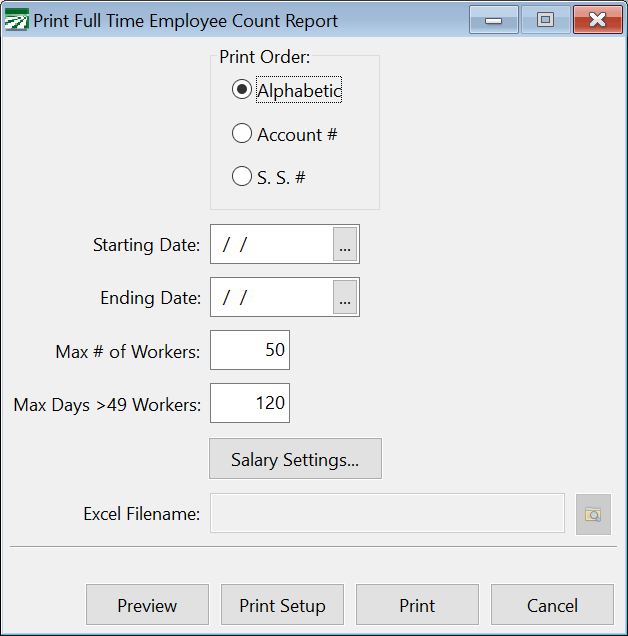
Task: Click into the Starting Date field
Action: point(271,245)
